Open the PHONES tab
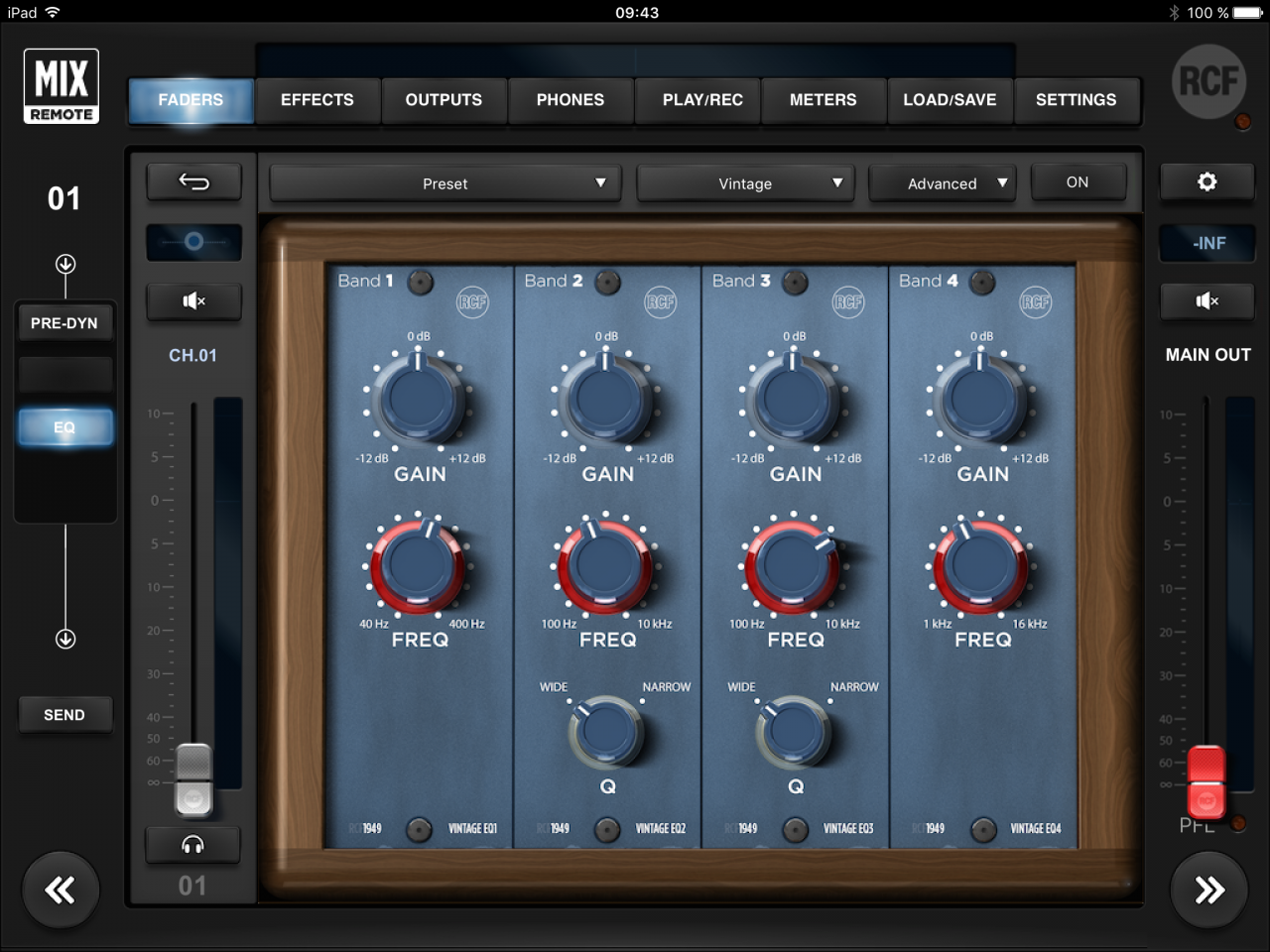The image size is (1270, 952). coord(571,100)
